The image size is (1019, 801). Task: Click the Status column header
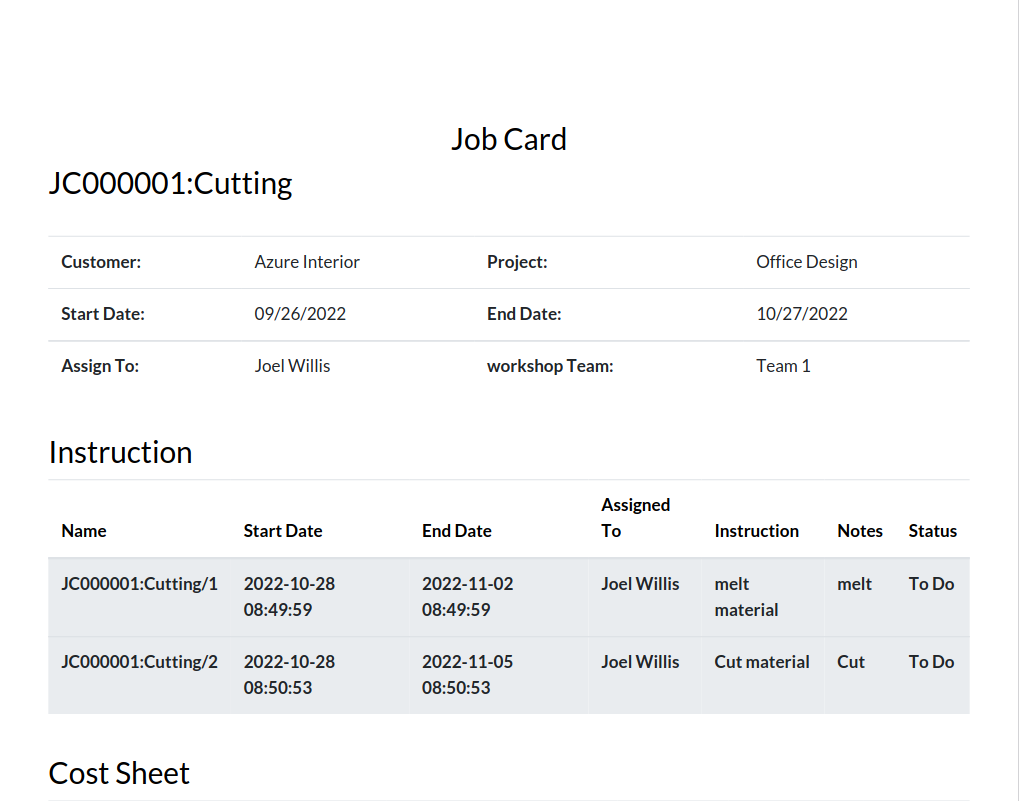tap(933, 531)
